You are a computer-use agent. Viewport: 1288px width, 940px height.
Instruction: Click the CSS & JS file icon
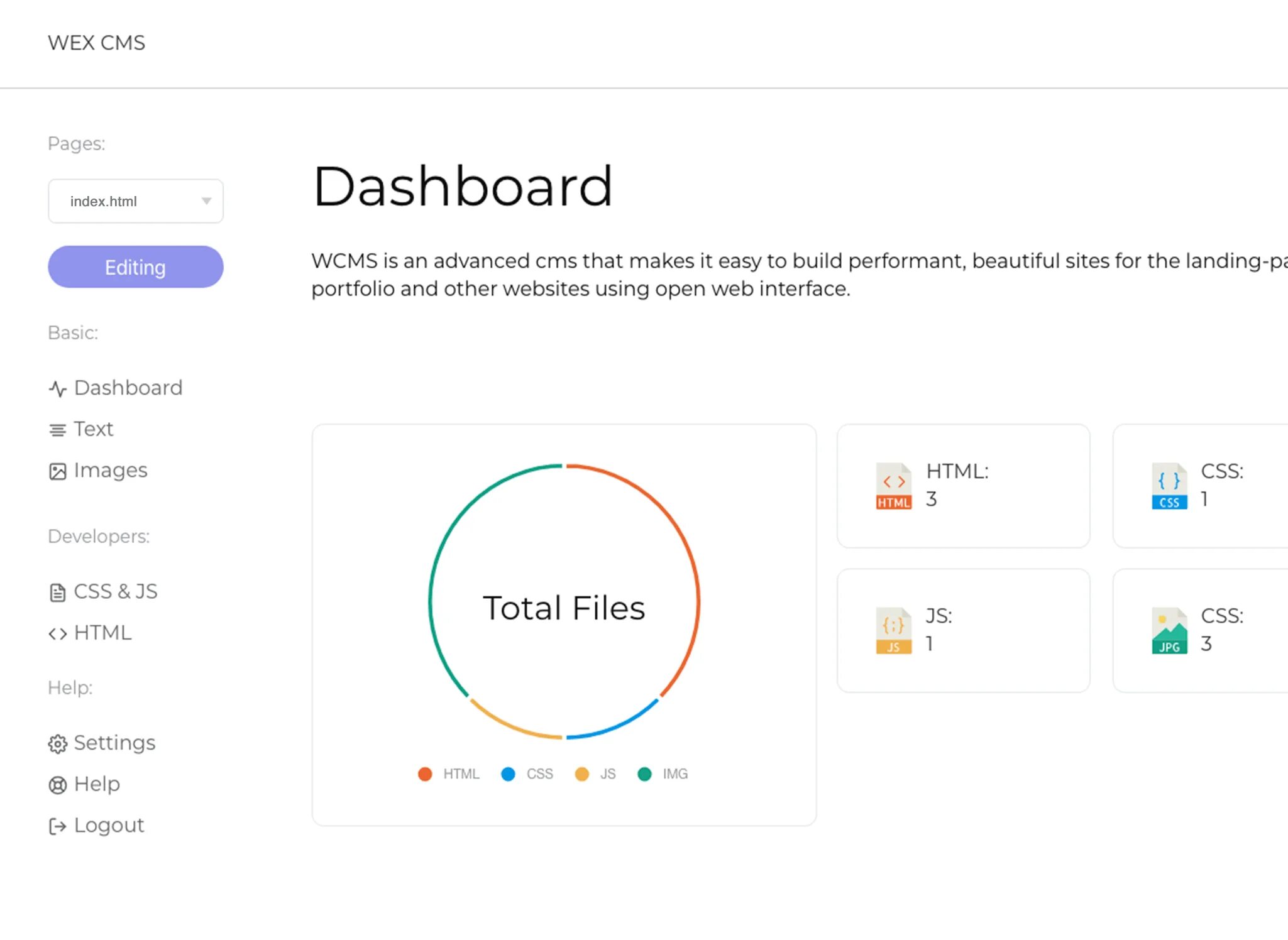point(57,593)
